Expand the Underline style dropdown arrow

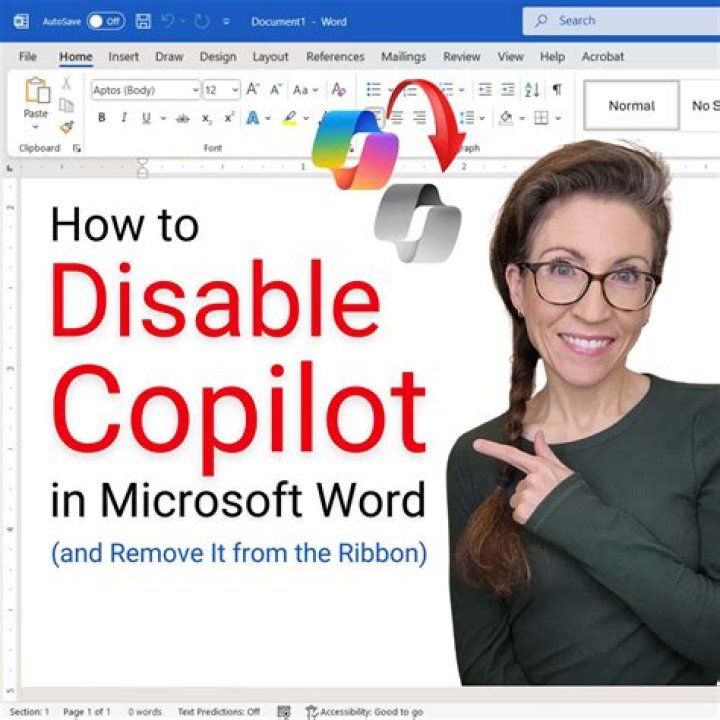163,118
